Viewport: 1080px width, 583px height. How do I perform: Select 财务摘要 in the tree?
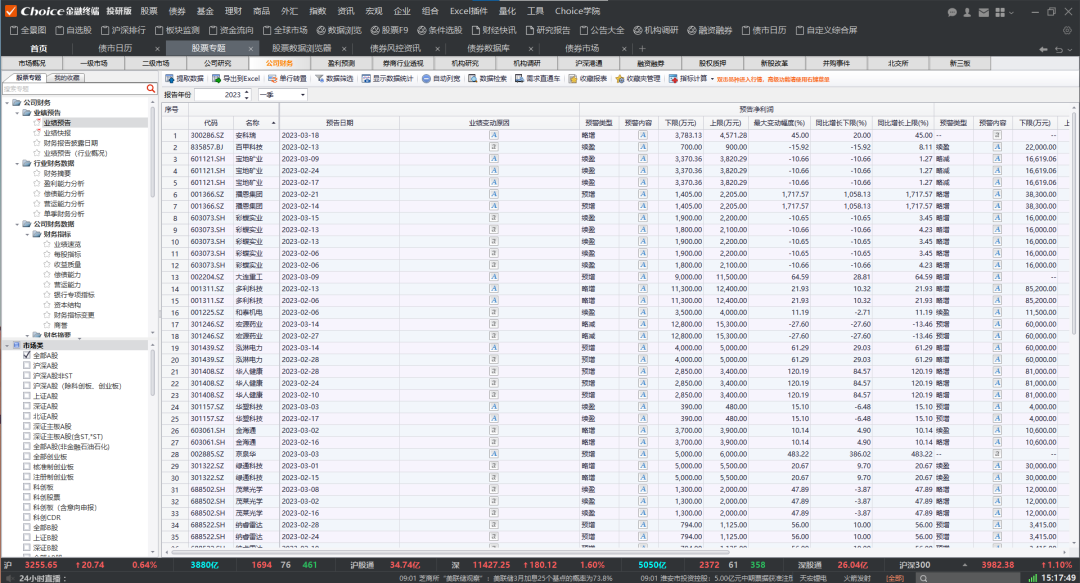(57, 174)
